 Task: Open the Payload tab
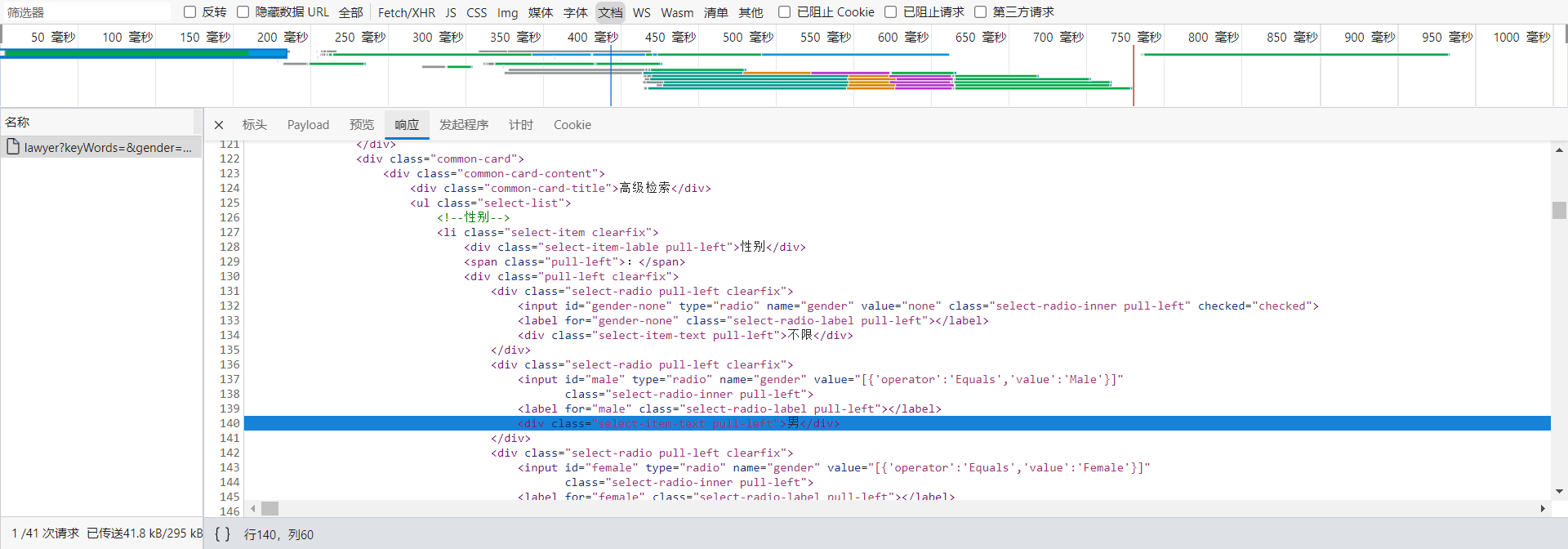(x=308, y=125)
